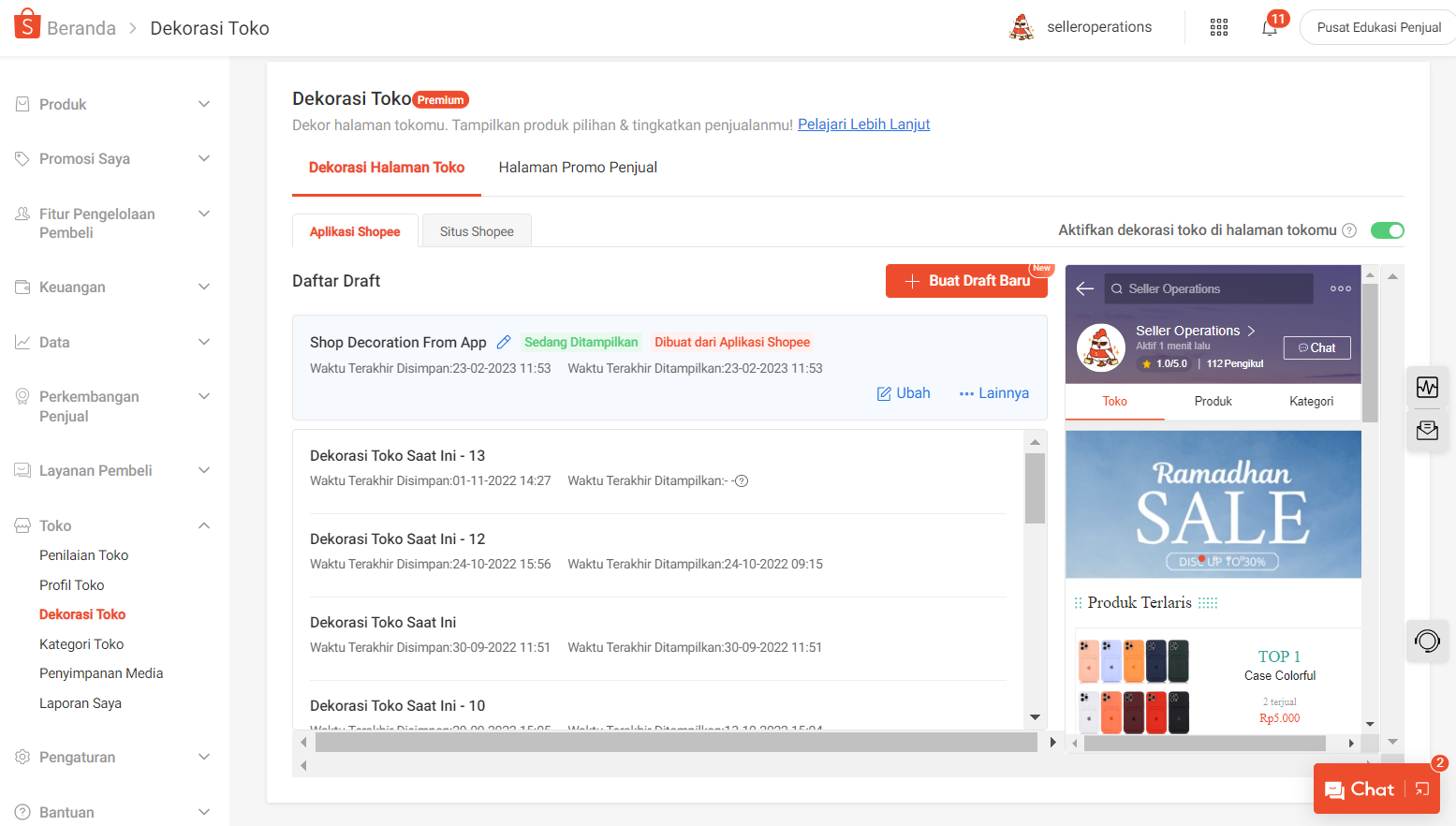Click the Shopee logo in header
Screen dimensions: 1456x826
coord(27,25)
